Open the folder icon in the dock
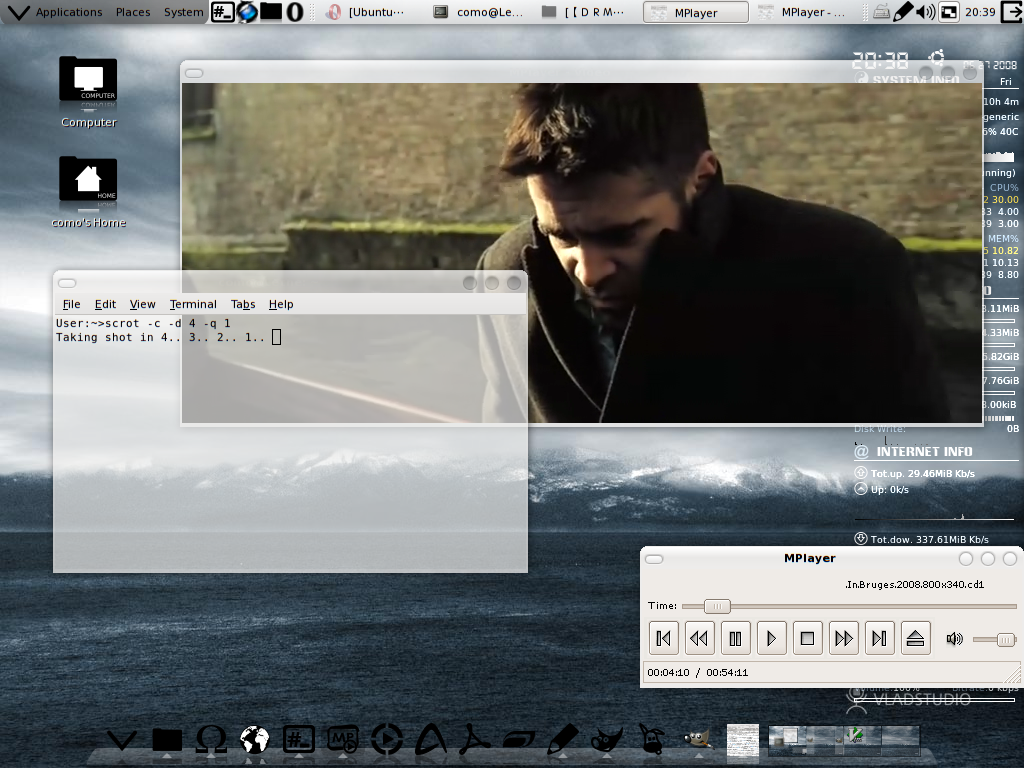This screenshot has height=768, width=1024. pos(167,740)
